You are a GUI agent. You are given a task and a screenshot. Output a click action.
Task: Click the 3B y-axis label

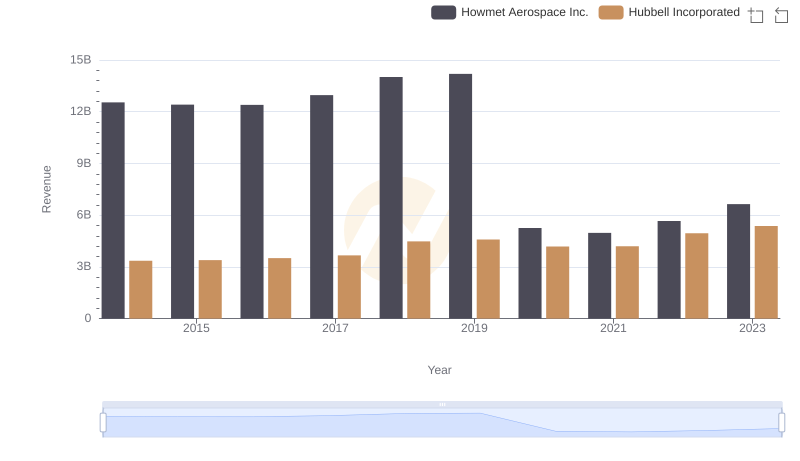click(x=84, y=267)
